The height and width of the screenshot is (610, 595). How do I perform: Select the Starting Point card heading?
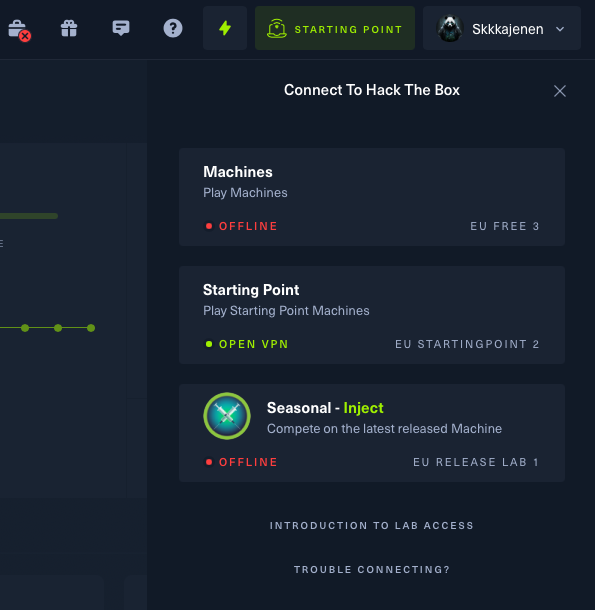251,290
